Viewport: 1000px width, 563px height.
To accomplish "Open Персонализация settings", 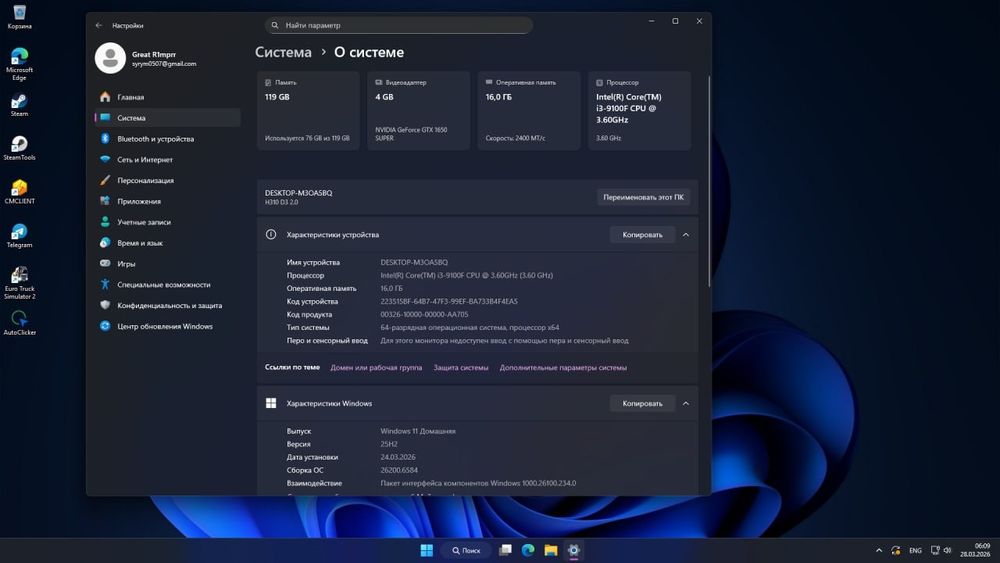I will click(x=167, y=180).
